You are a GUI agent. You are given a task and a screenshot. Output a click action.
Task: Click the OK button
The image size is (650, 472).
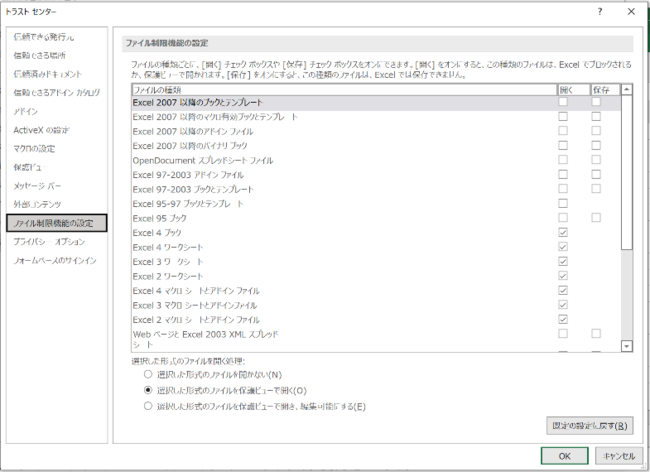(x=564, y=456)
